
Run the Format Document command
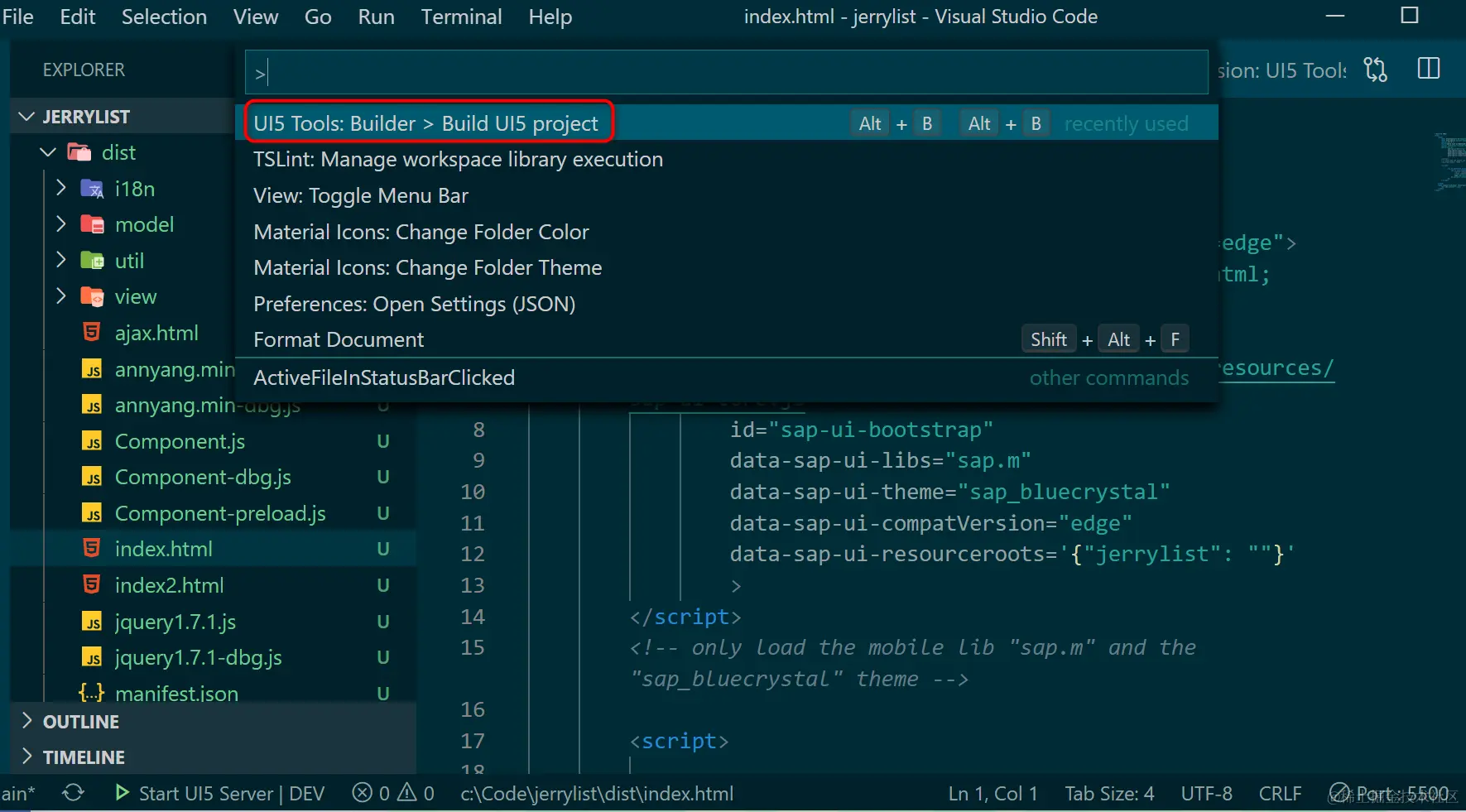[x=727, y=339]
